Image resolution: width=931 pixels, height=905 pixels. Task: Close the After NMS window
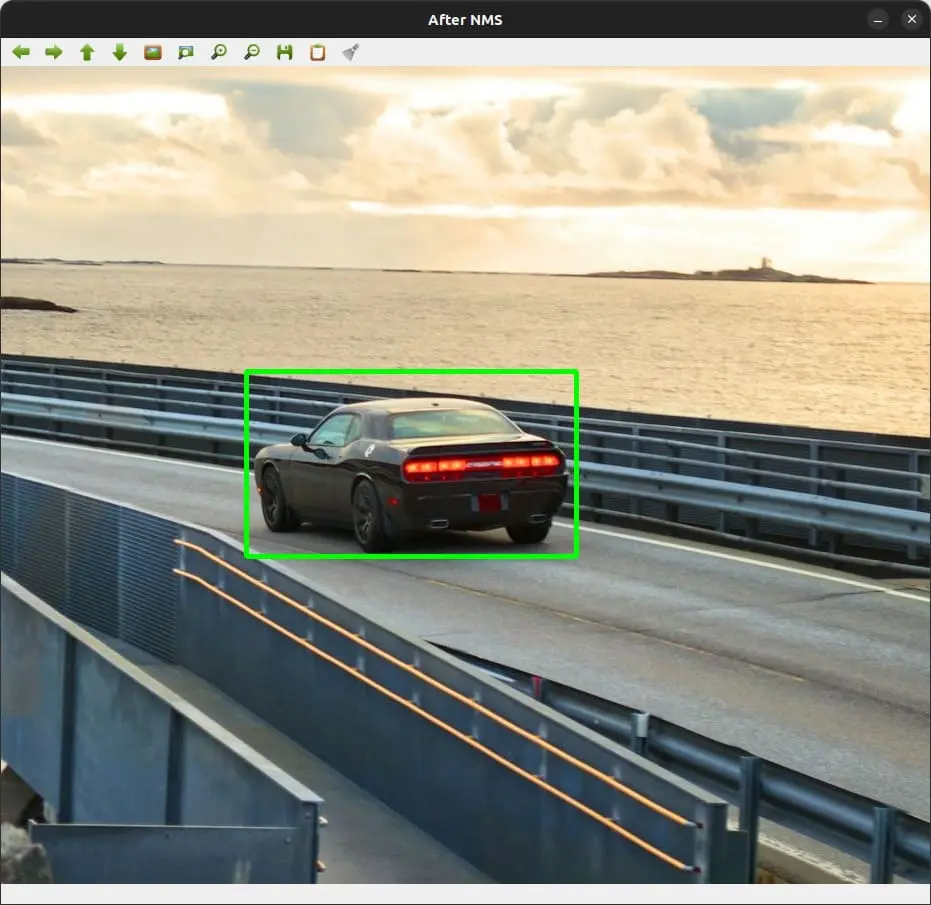tap(911, 19)
